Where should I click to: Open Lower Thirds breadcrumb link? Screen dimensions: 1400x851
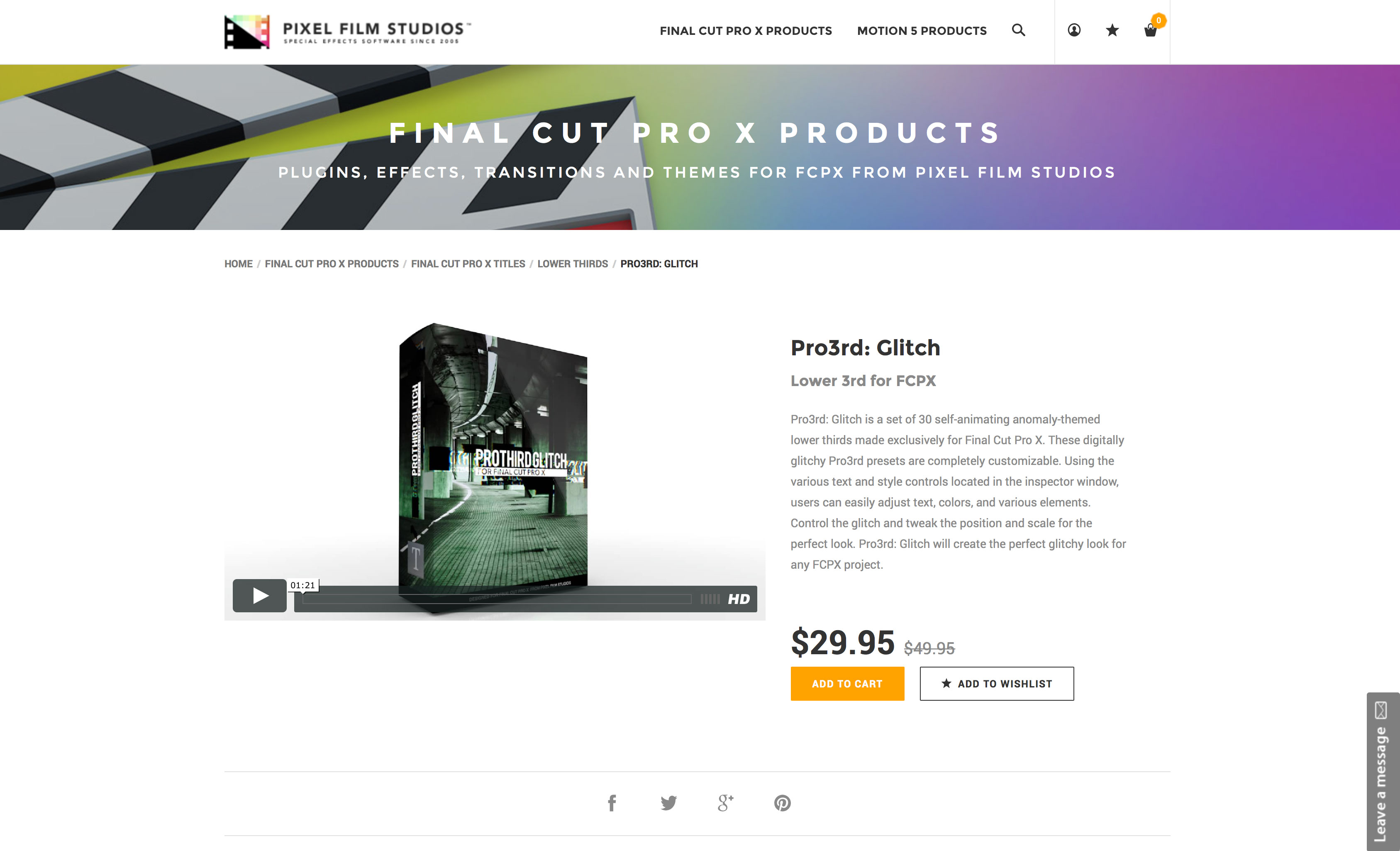(572, 264)
